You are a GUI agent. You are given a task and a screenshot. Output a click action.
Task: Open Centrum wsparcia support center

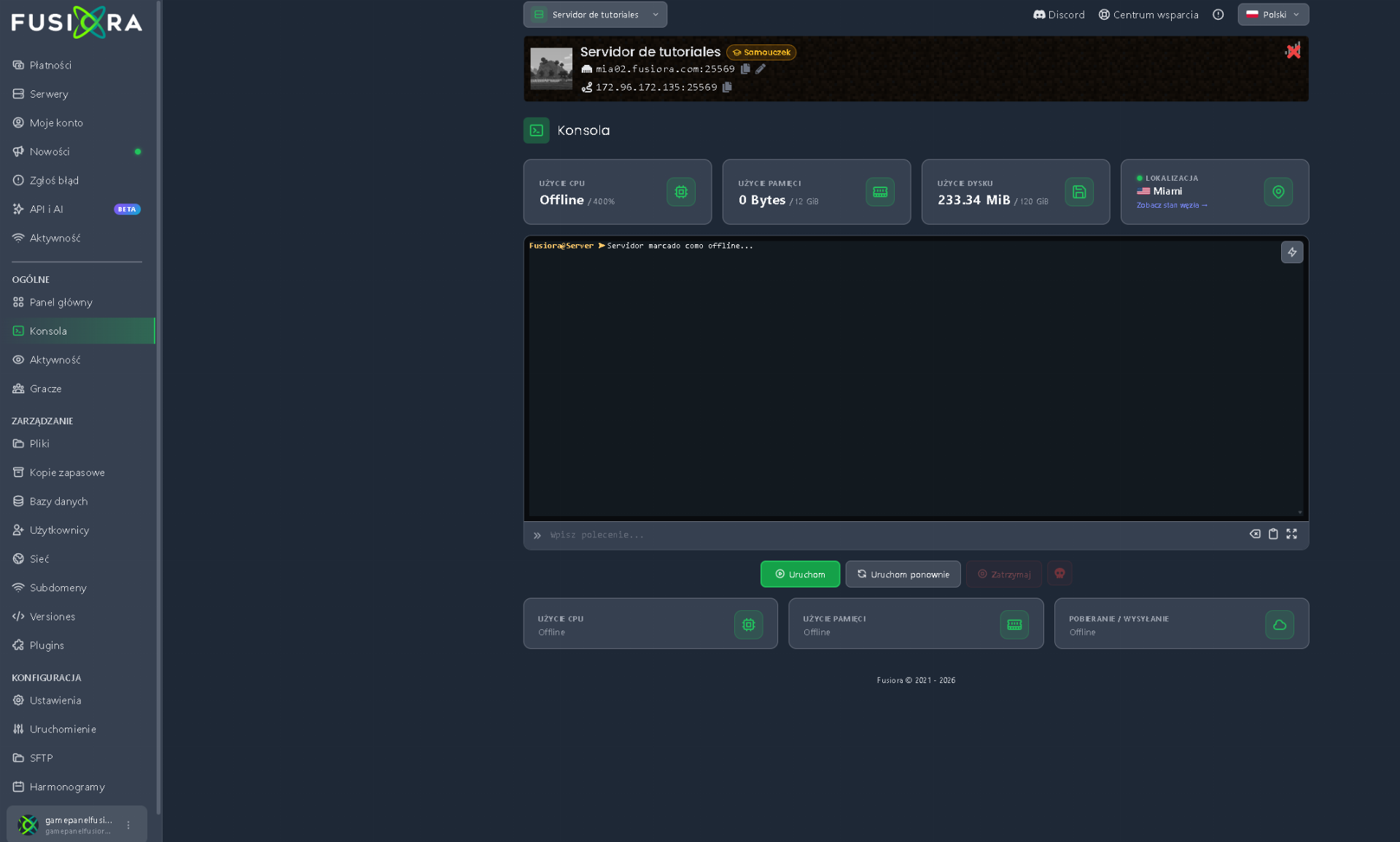click(x=1148, y=15)
